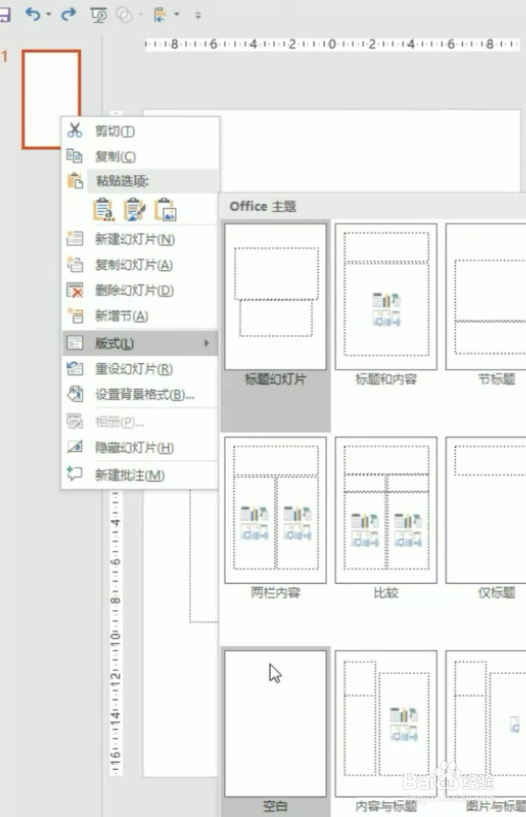This screenshot has width=526, height=817.
Task: Click the new slide icon
Action: click(x=75, y=239)
